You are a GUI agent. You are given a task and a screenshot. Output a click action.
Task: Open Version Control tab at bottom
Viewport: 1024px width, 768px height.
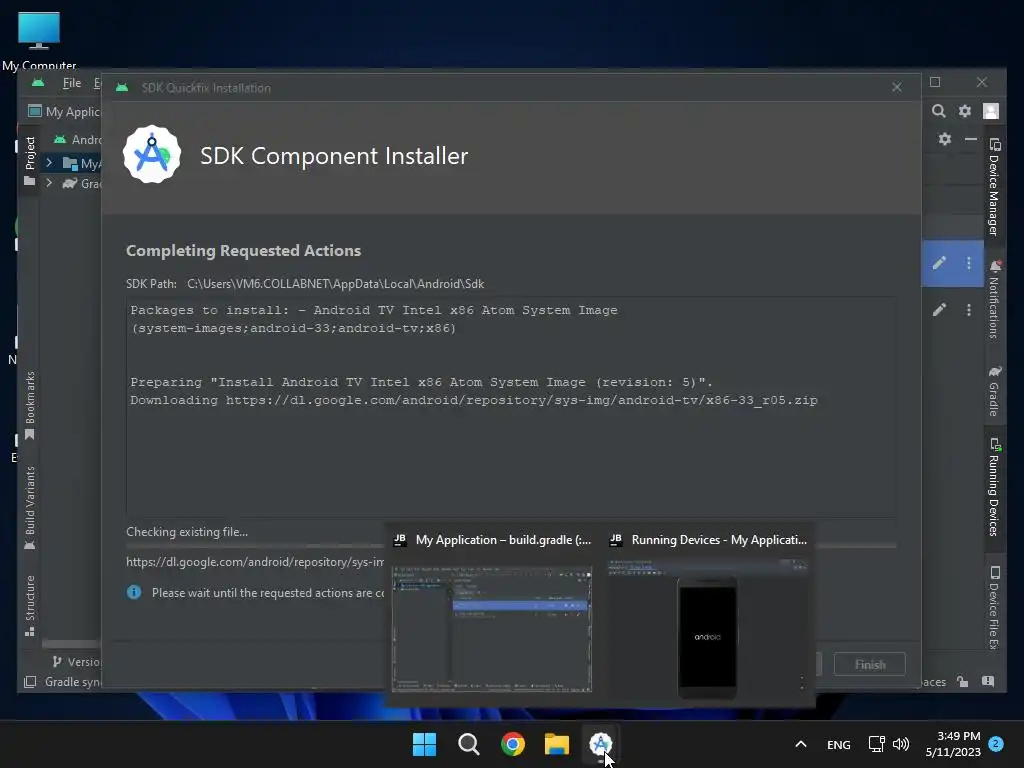pos(76,662)
